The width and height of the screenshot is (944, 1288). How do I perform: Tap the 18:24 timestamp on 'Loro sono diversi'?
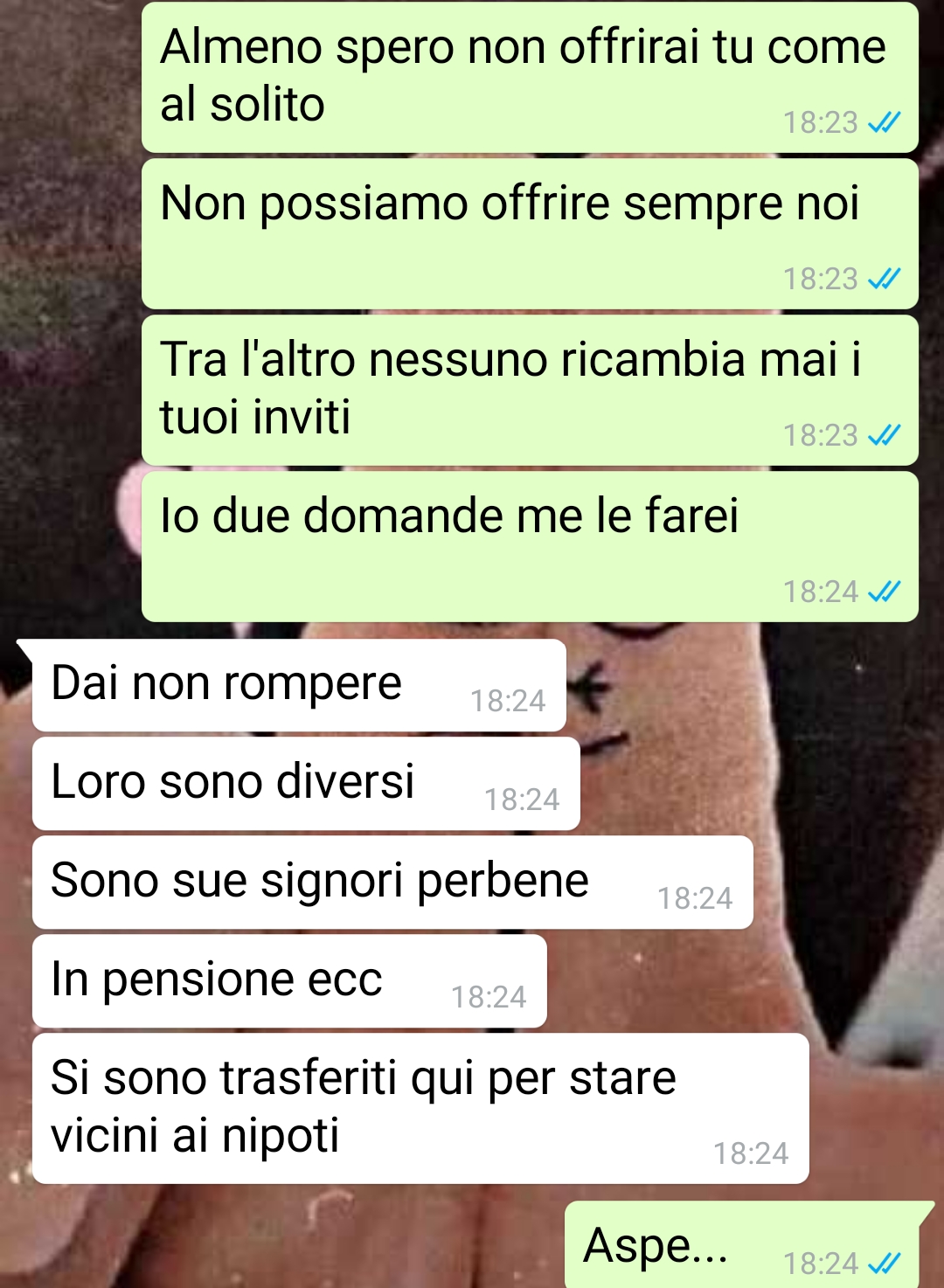522,800
